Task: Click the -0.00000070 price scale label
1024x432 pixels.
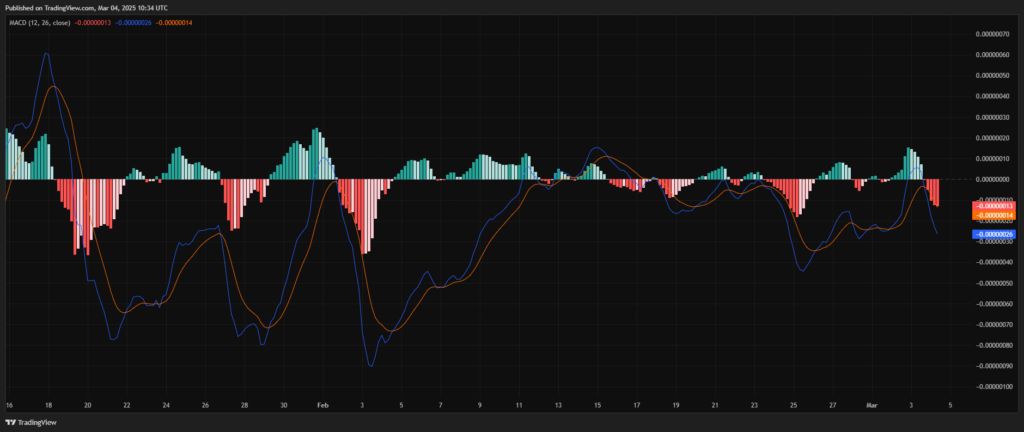Action: [x=993, y=324]
